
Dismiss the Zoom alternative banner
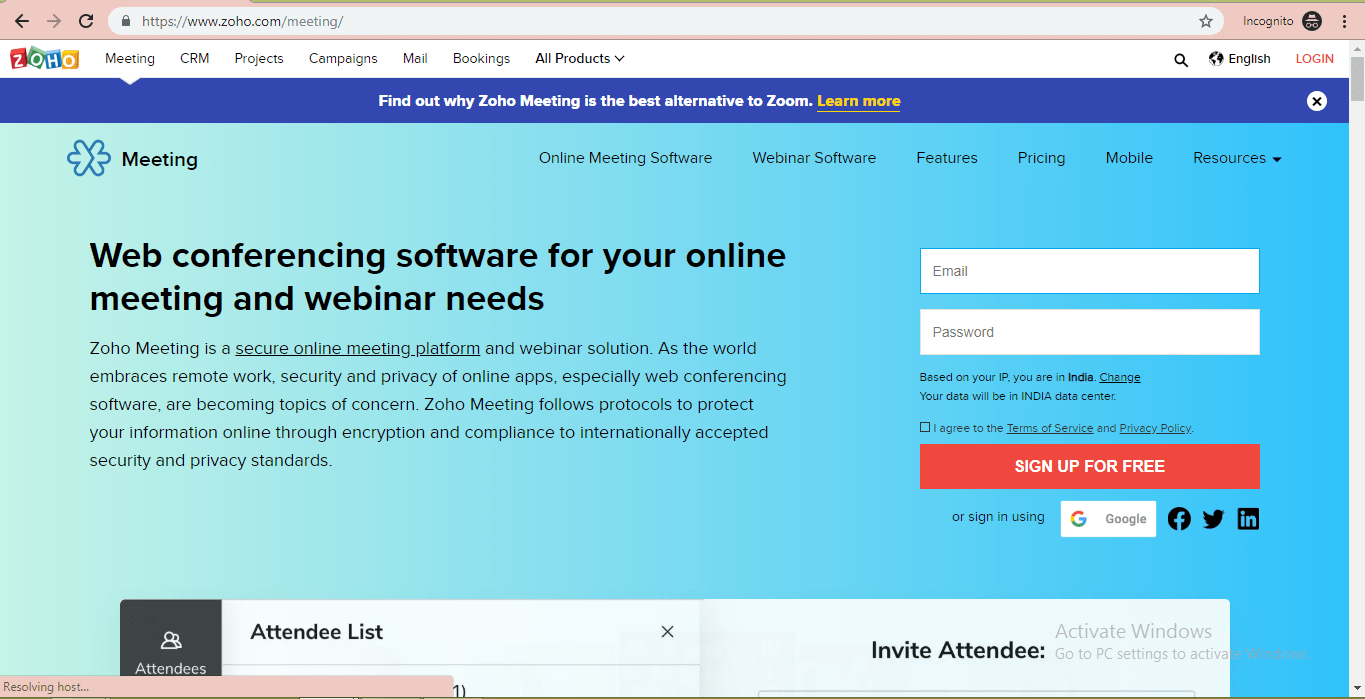coord(1317,101)
